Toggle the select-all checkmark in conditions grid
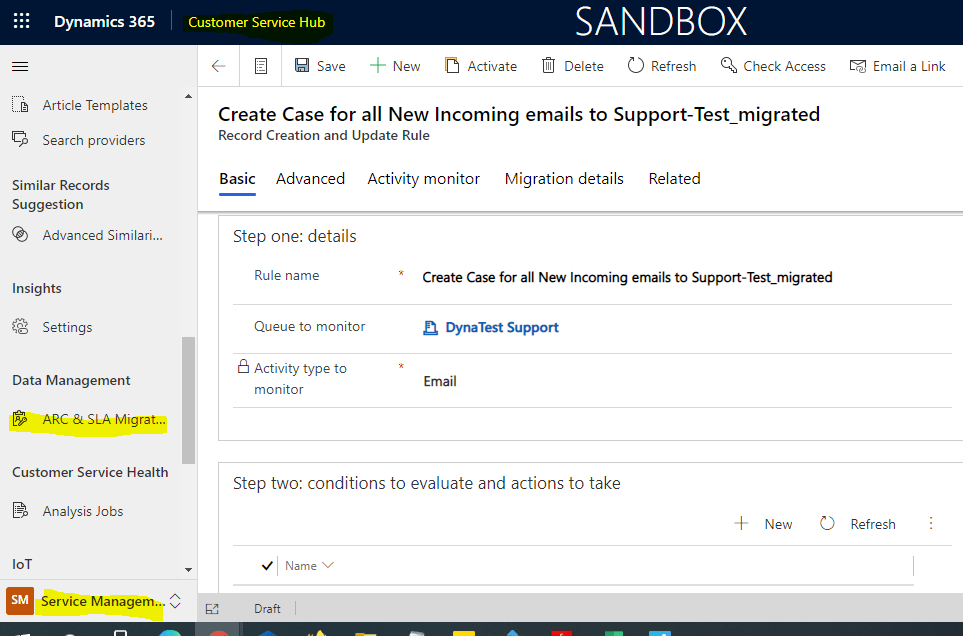Screen dimensions: 963x636 coord(267,566)
